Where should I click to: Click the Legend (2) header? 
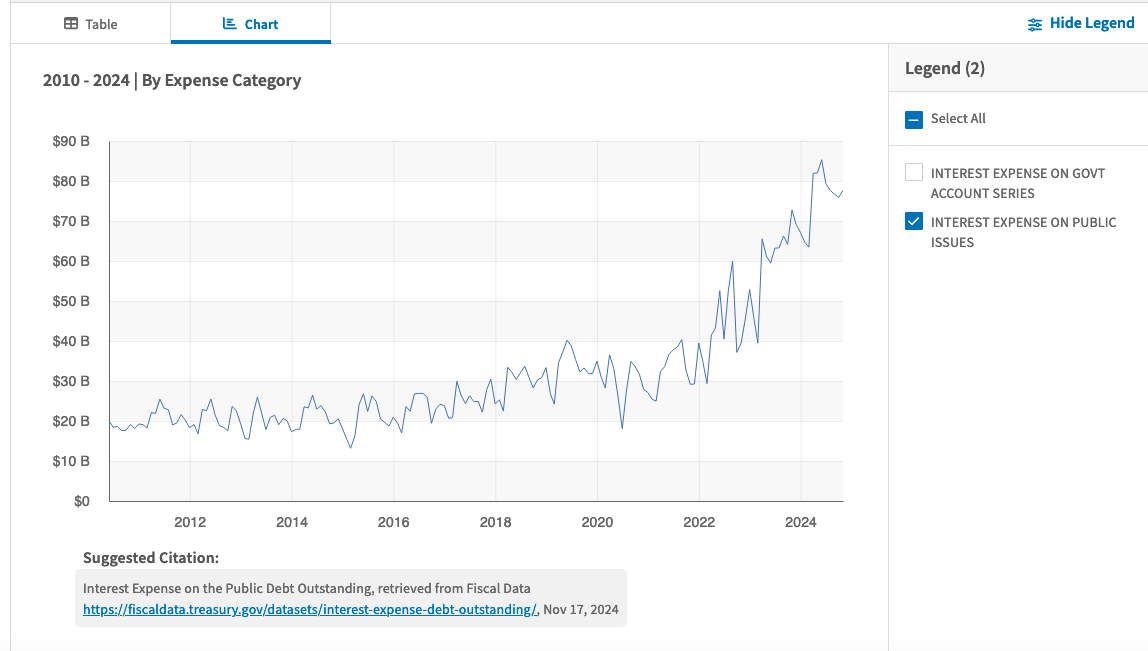[x=944, y=68]
